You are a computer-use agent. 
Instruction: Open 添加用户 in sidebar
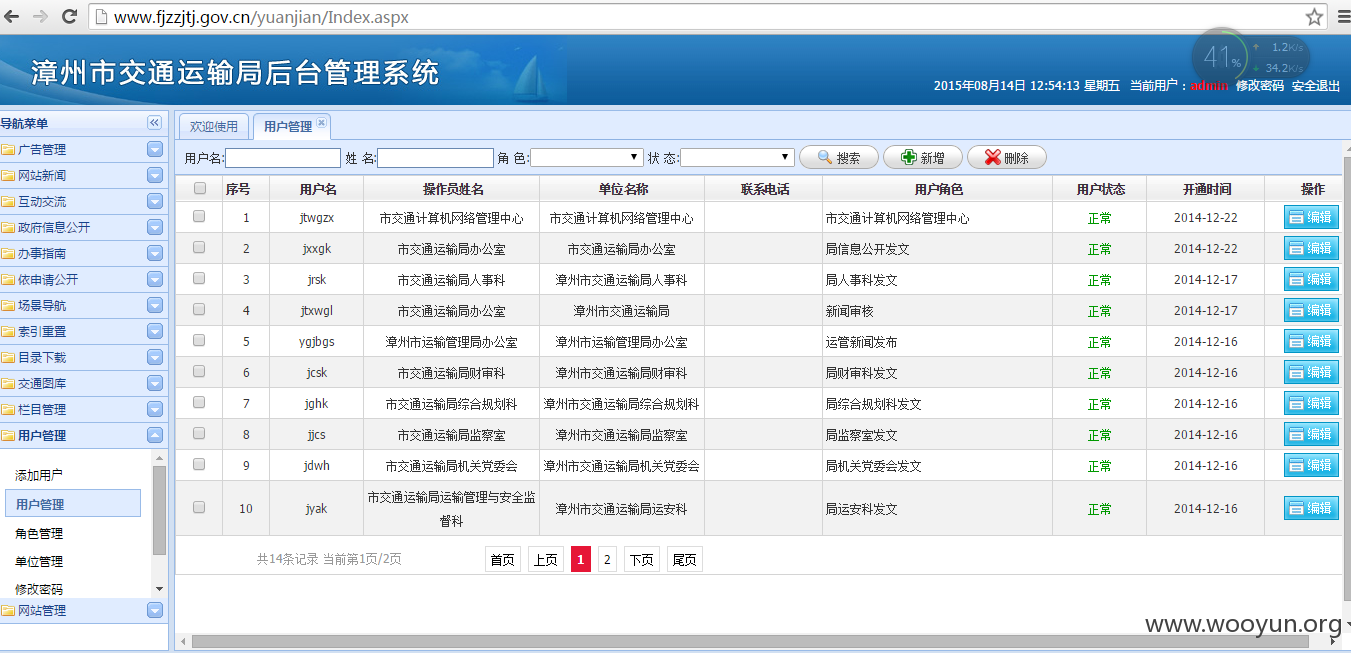(40, 475)
